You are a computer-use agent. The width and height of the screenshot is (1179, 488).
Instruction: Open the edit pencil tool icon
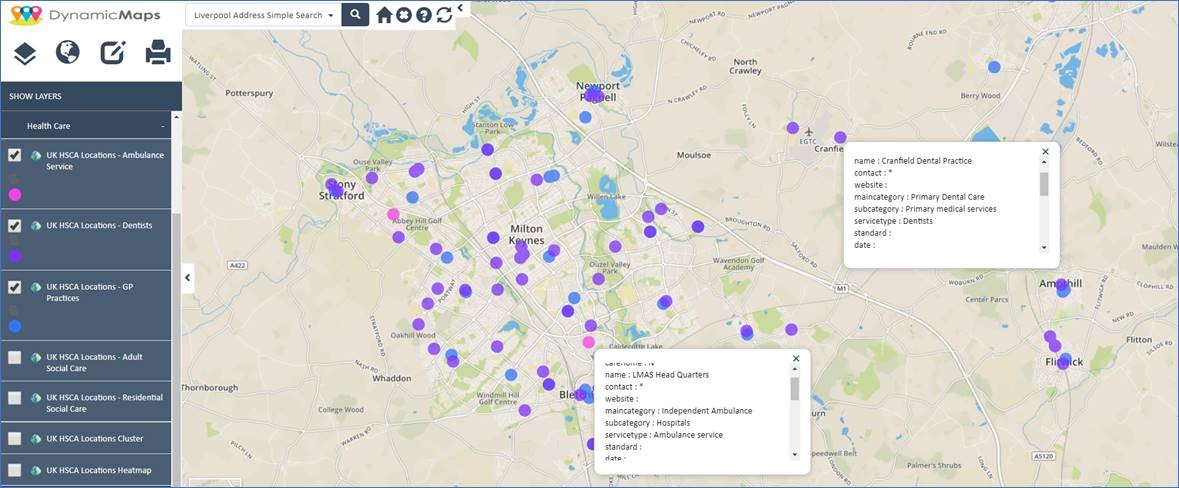[x=114, y=52]
